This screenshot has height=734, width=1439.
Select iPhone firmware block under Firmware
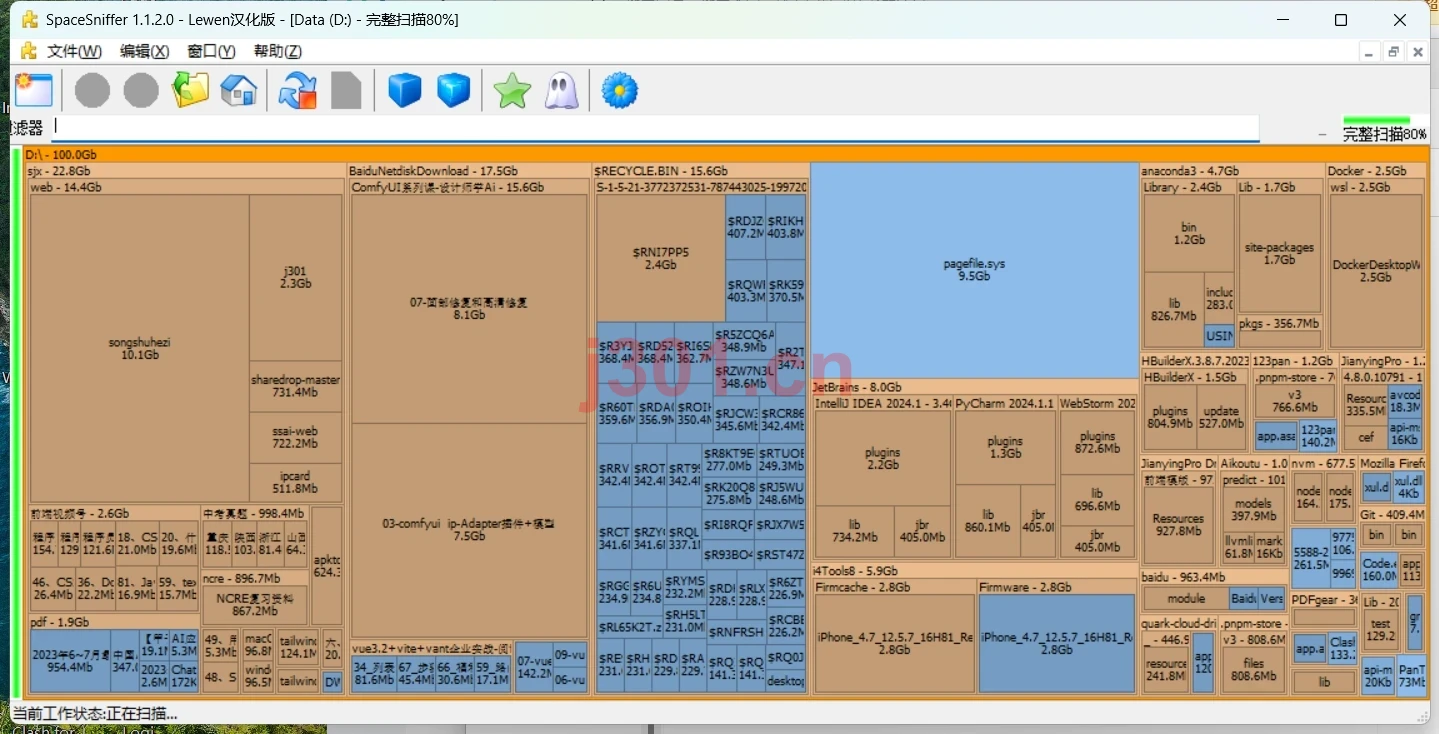[1056, 643]
